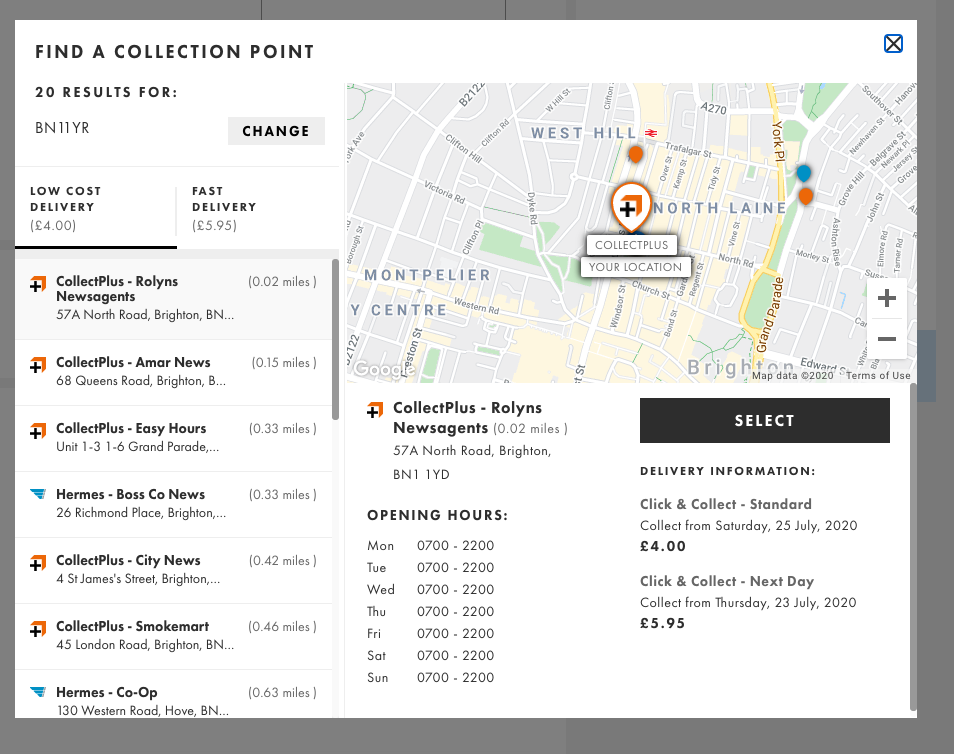Close the Find a Collection Point dialog
954x754 pixels.
point(893,44)
